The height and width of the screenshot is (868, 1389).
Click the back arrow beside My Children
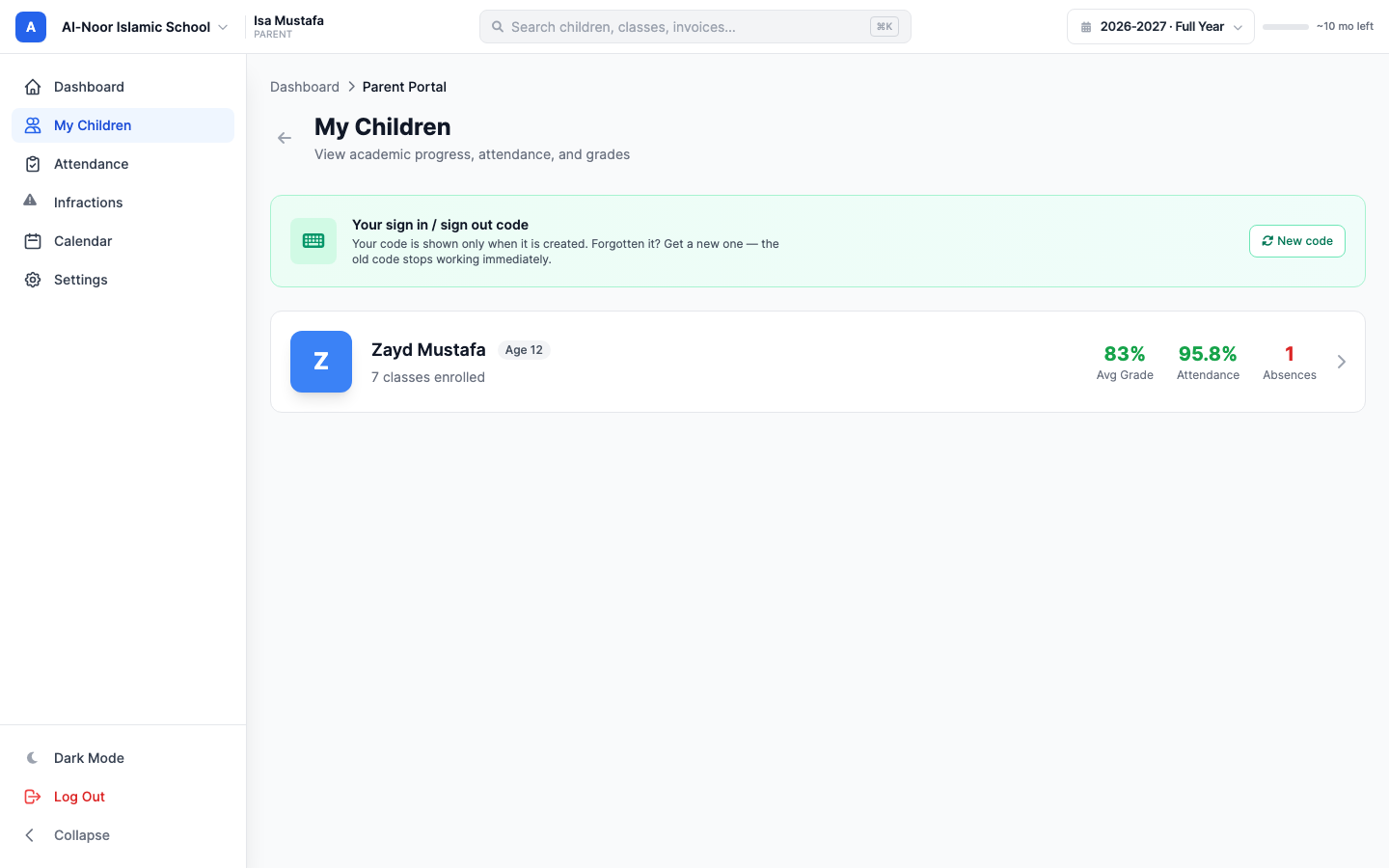[x=285, y=138]
